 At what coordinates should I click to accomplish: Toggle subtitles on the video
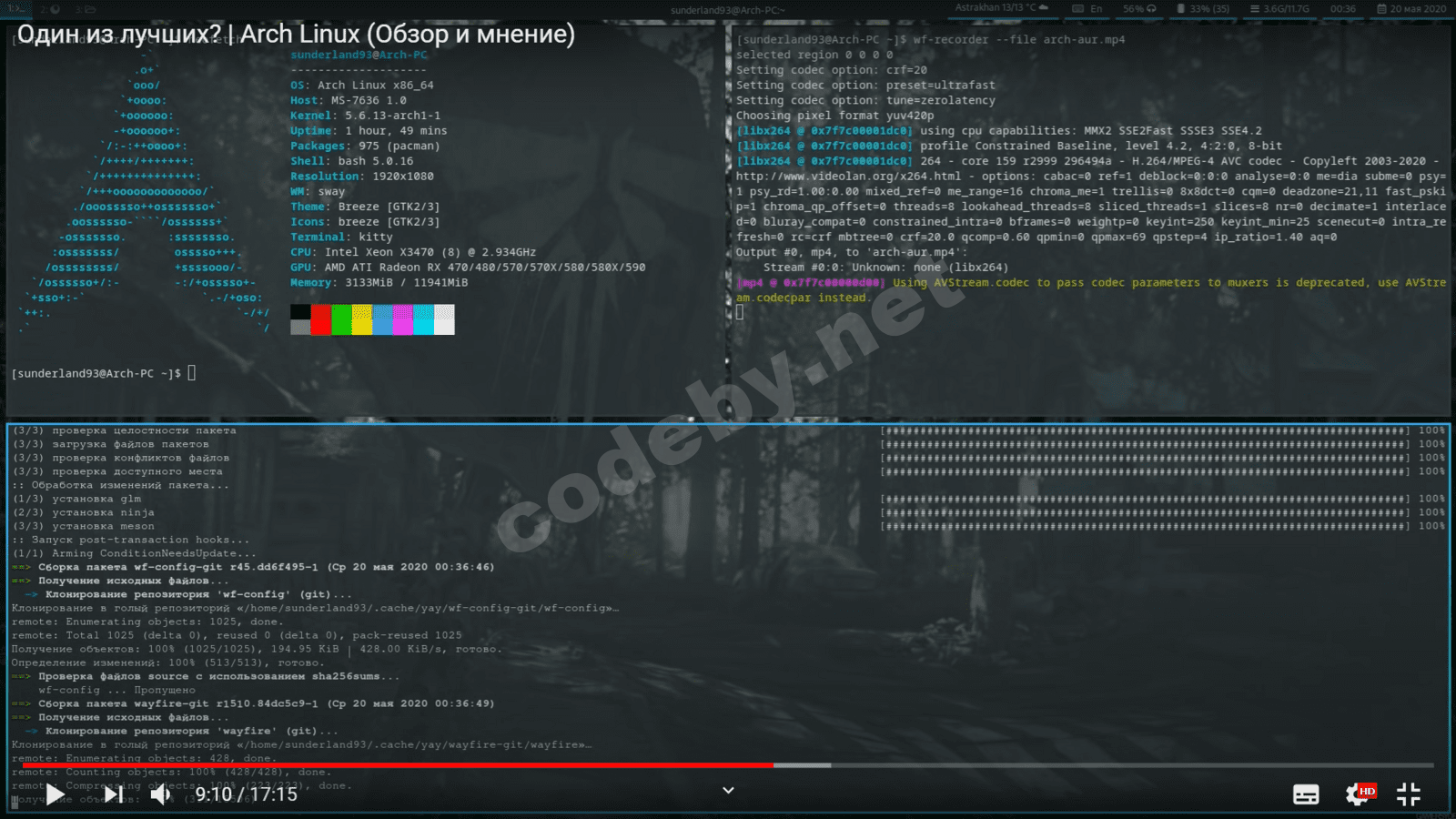click(1306, 794)
